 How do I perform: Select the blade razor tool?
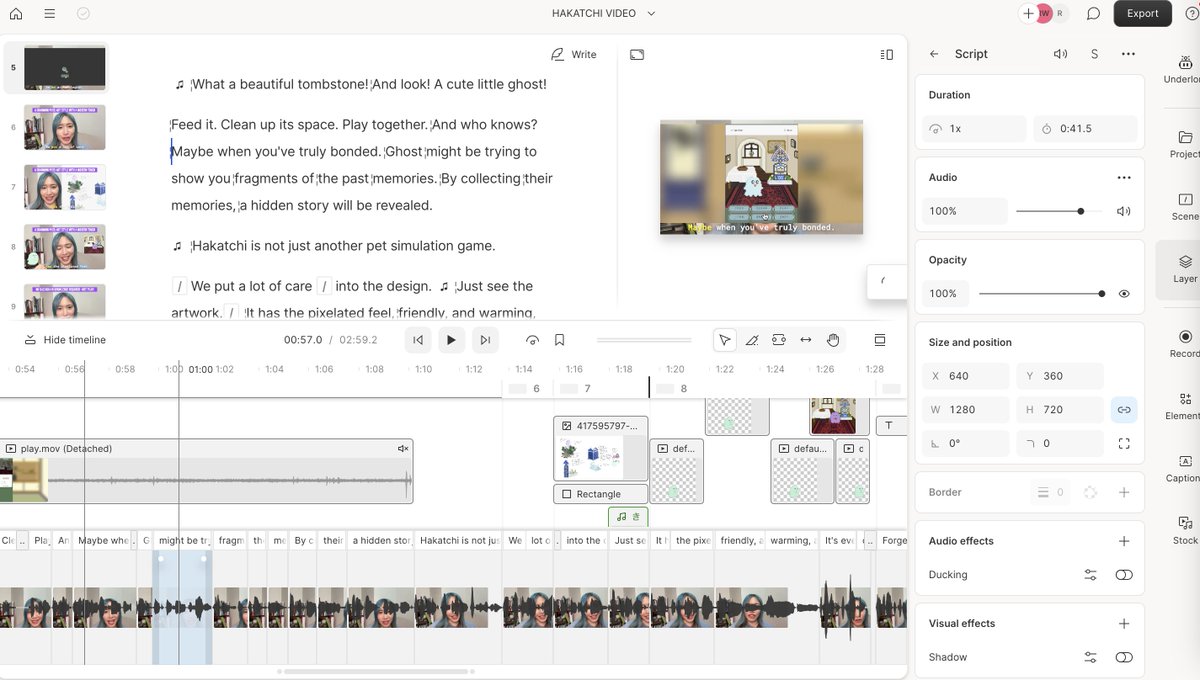click(751, 340)
